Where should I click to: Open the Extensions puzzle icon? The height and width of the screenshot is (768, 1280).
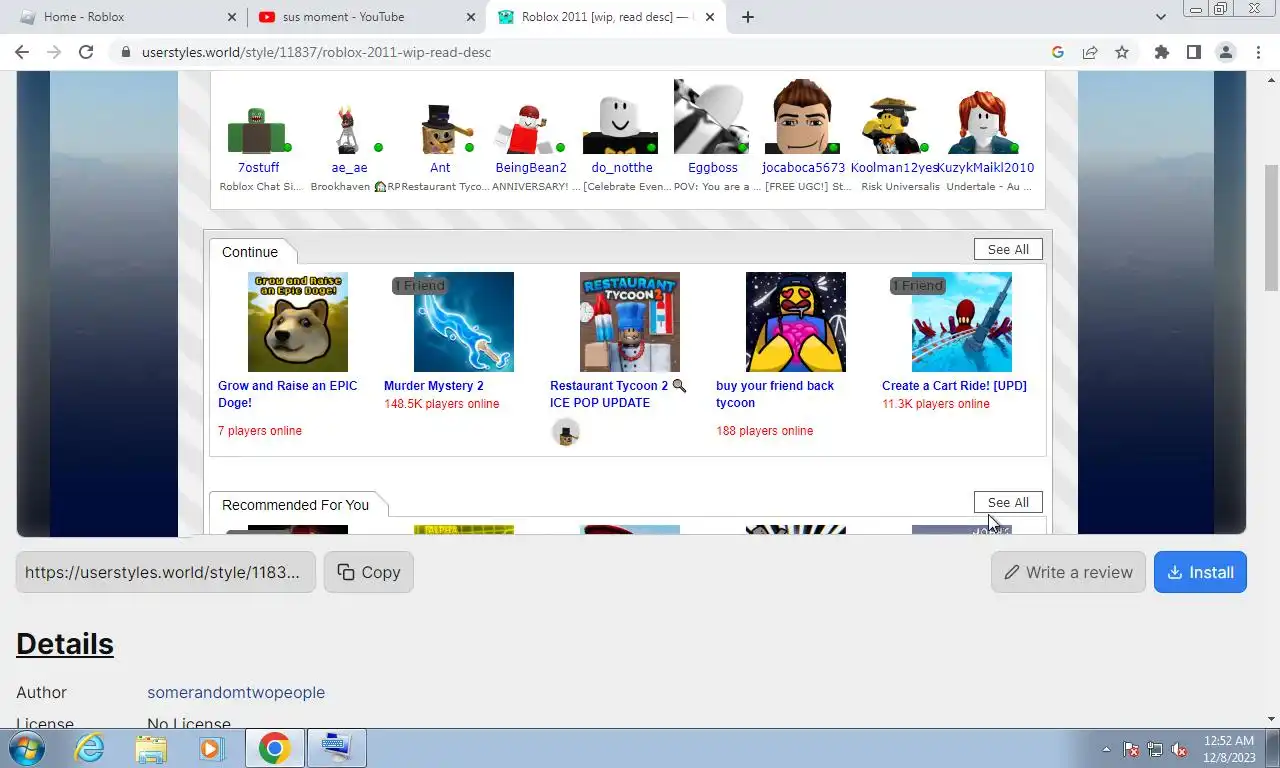pyautogui.click(x=1162, y=52)
